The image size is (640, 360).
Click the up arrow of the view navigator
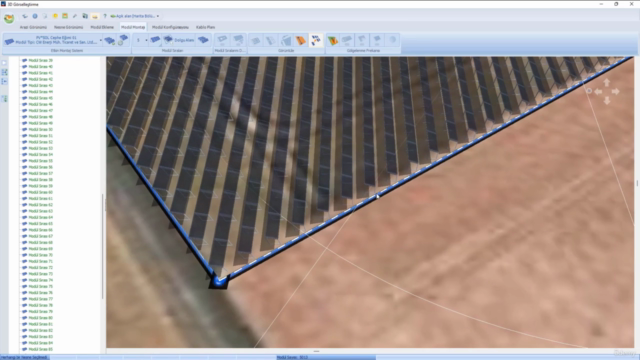click(x=607, y=83)
